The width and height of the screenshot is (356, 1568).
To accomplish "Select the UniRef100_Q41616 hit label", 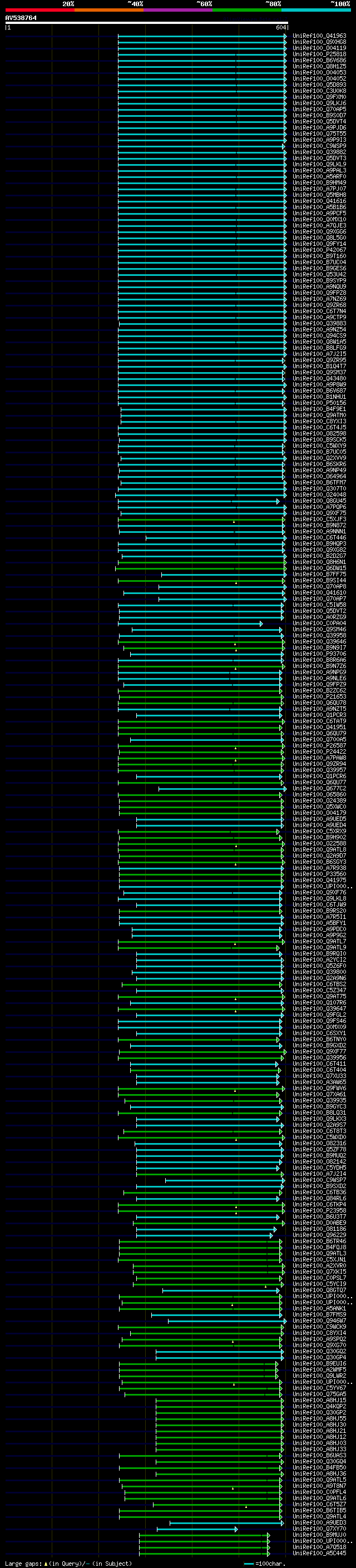I will point(319,201).
